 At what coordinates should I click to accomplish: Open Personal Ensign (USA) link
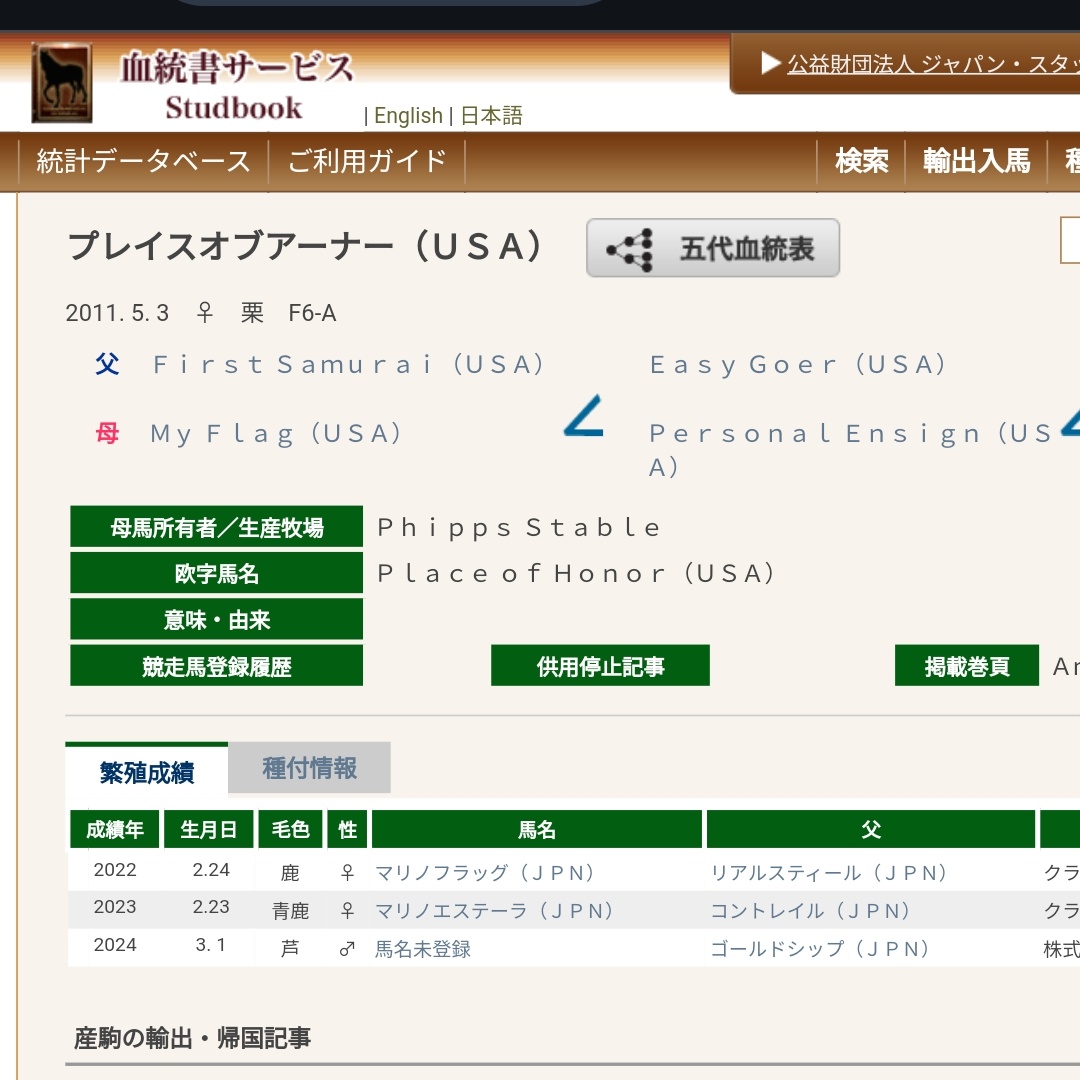[850, 434]
